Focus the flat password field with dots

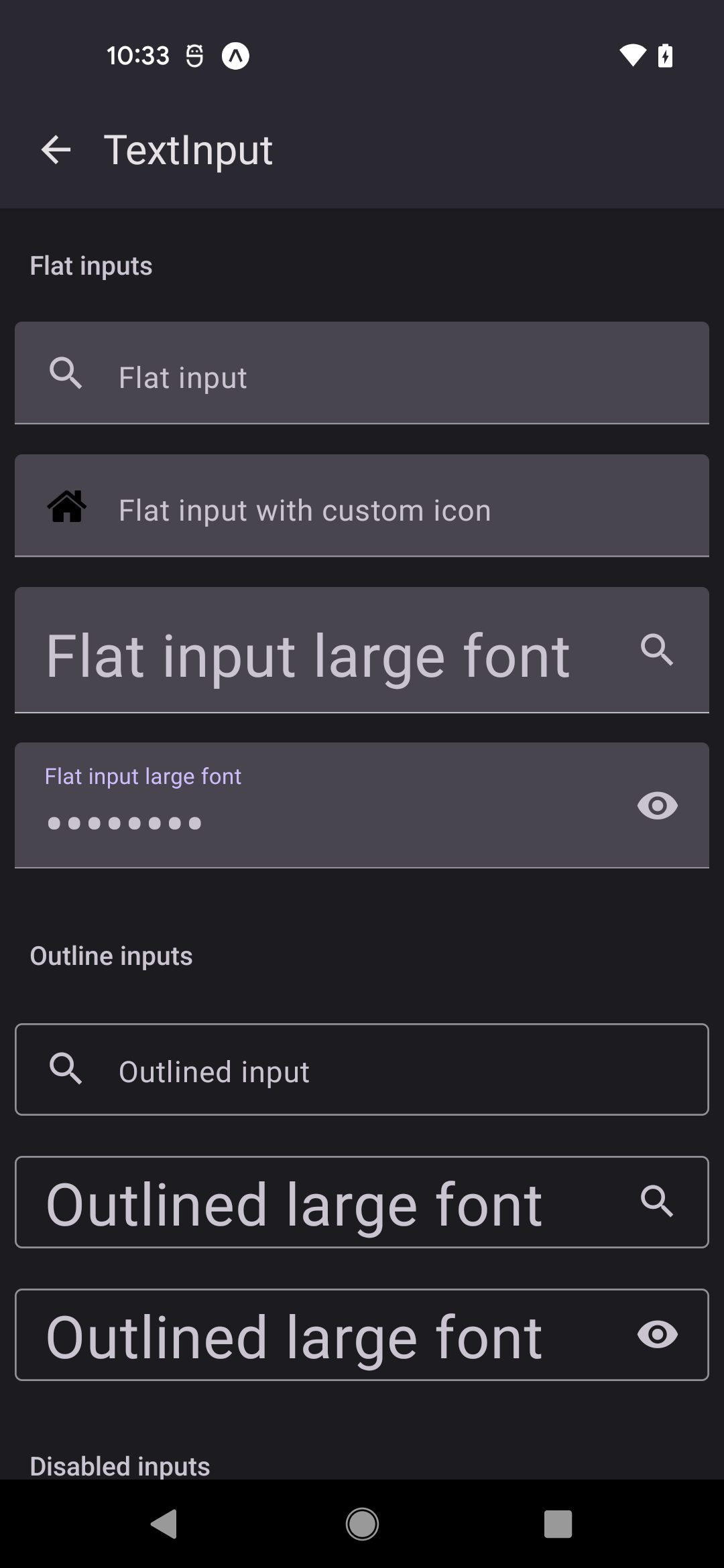[302, 822]
